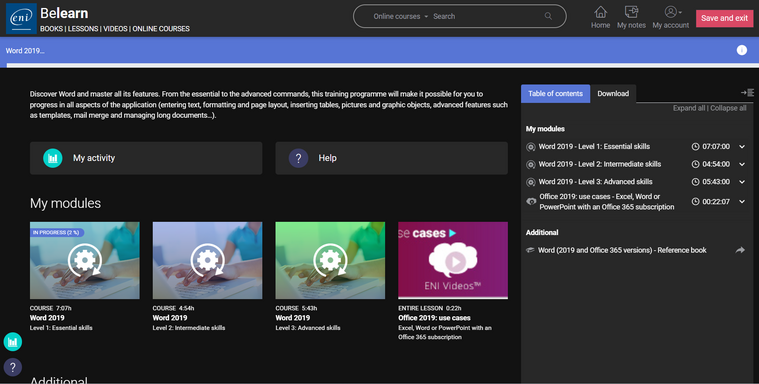This screenshot has width=759, height=384.
Task: Click share arrow next to Reference book
Action: tap(740, 250)
